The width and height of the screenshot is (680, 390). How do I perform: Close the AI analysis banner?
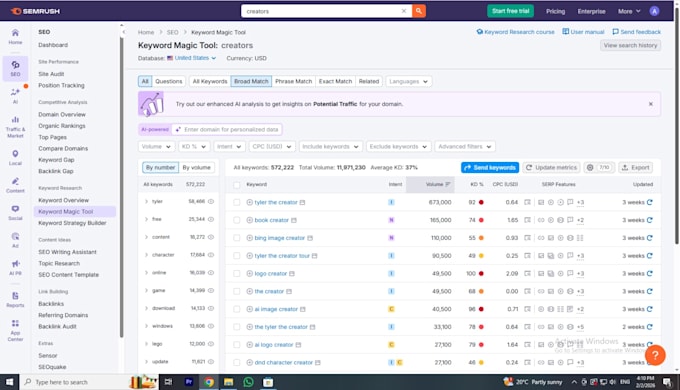[651, 104]
